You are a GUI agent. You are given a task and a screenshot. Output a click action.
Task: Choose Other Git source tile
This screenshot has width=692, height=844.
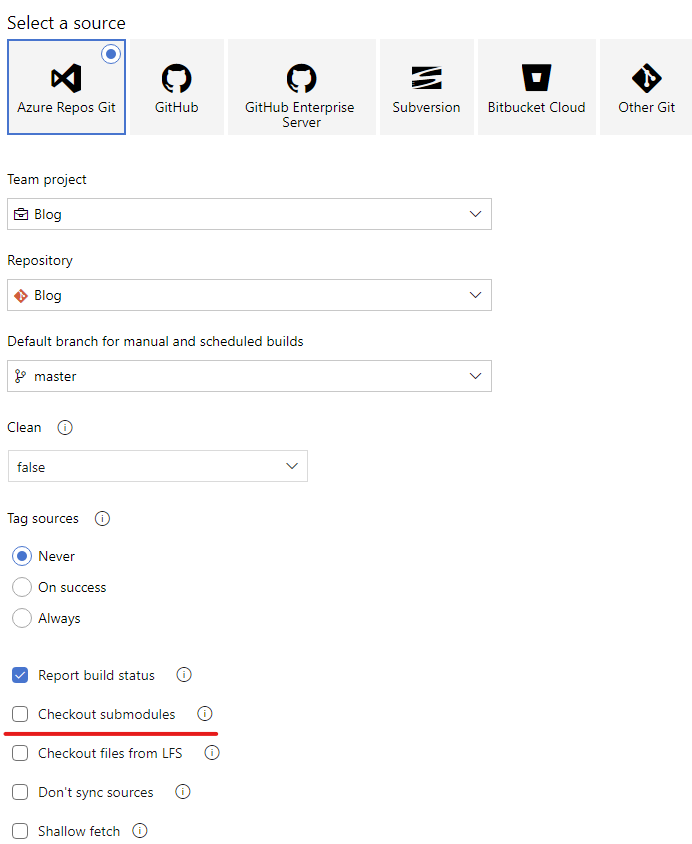pyautogui.click(x=646, y=87)
